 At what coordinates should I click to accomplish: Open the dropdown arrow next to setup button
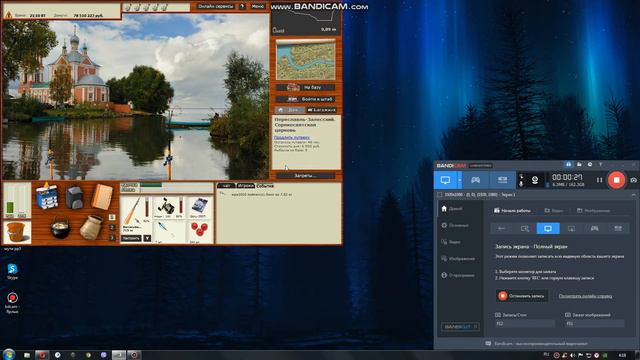click(x=147, y=238)
